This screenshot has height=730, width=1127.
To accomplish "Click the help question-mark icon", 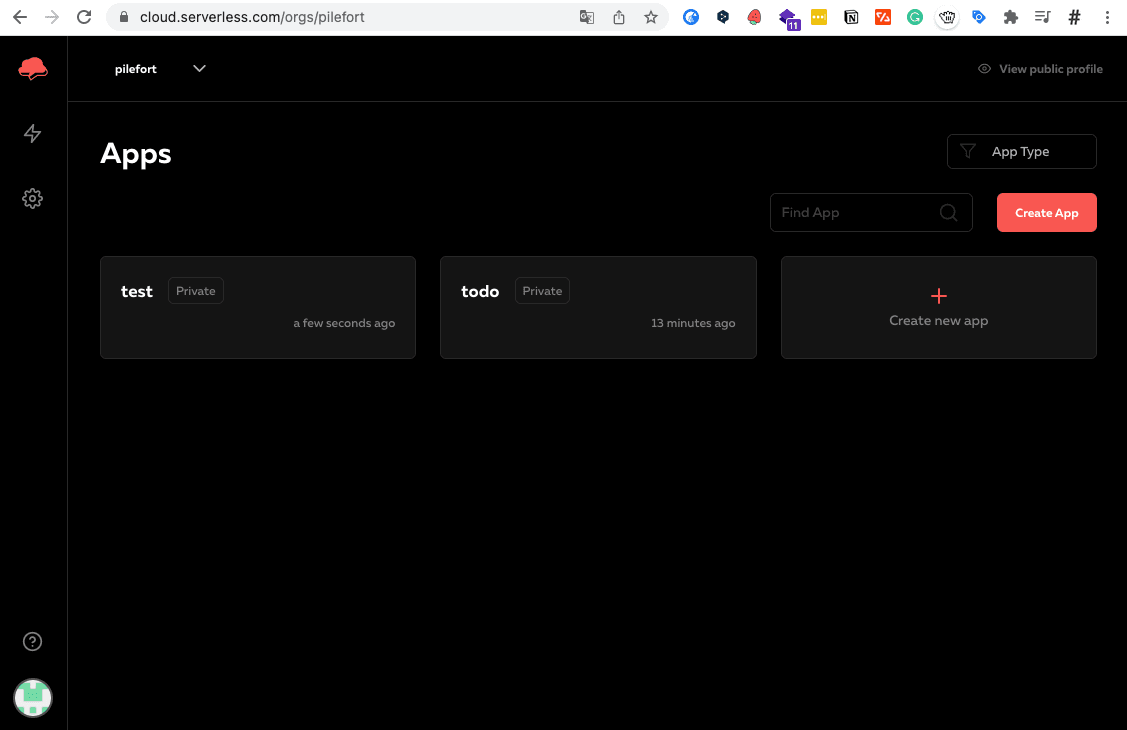I will pos(32,641).
